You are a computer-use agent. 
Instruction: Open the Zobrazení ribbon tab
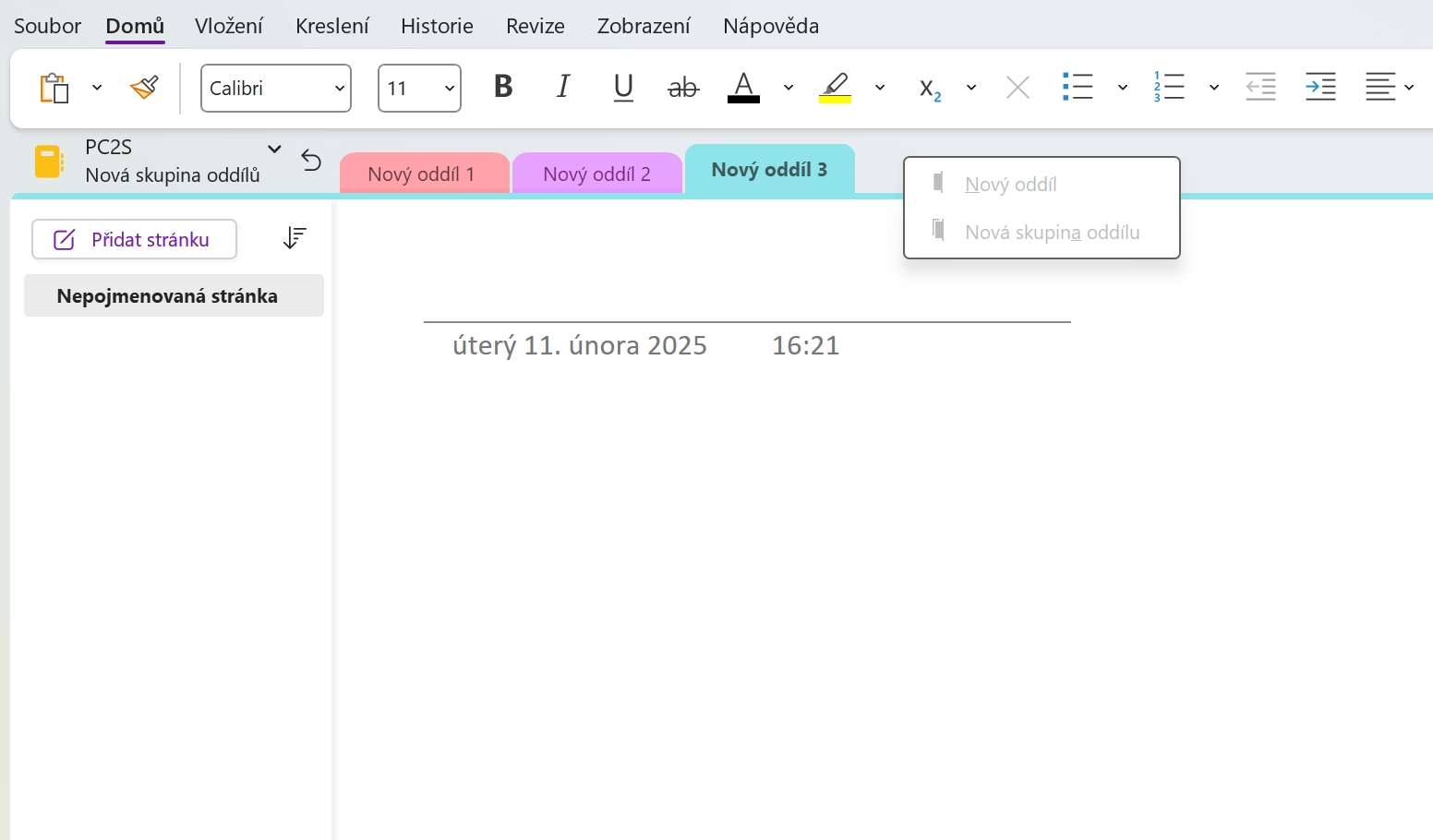point(644,26)
